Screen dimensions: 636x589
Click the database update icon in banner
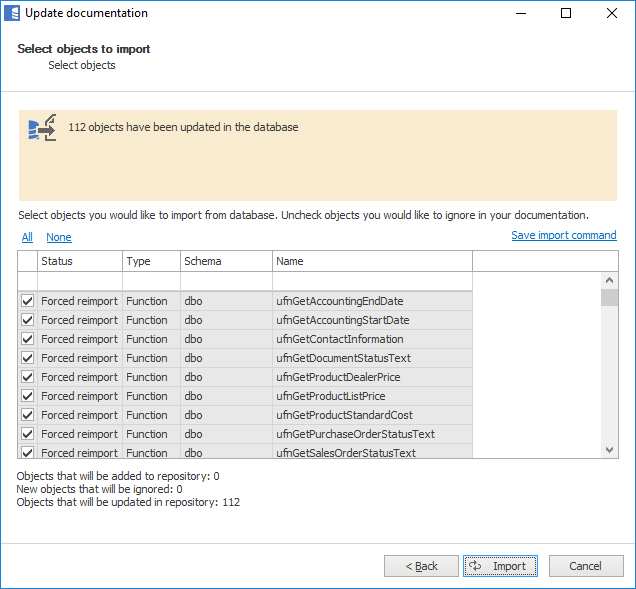[42, 128]
